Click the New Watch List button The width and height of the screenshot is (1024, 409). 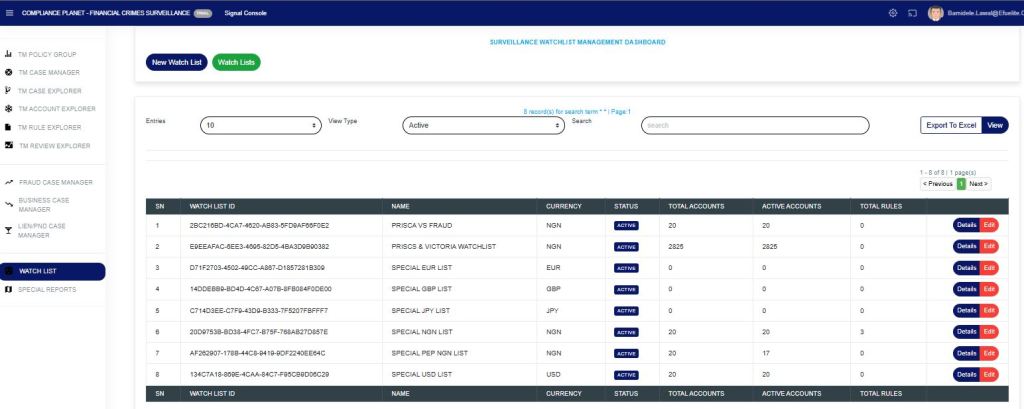[176, 62]
